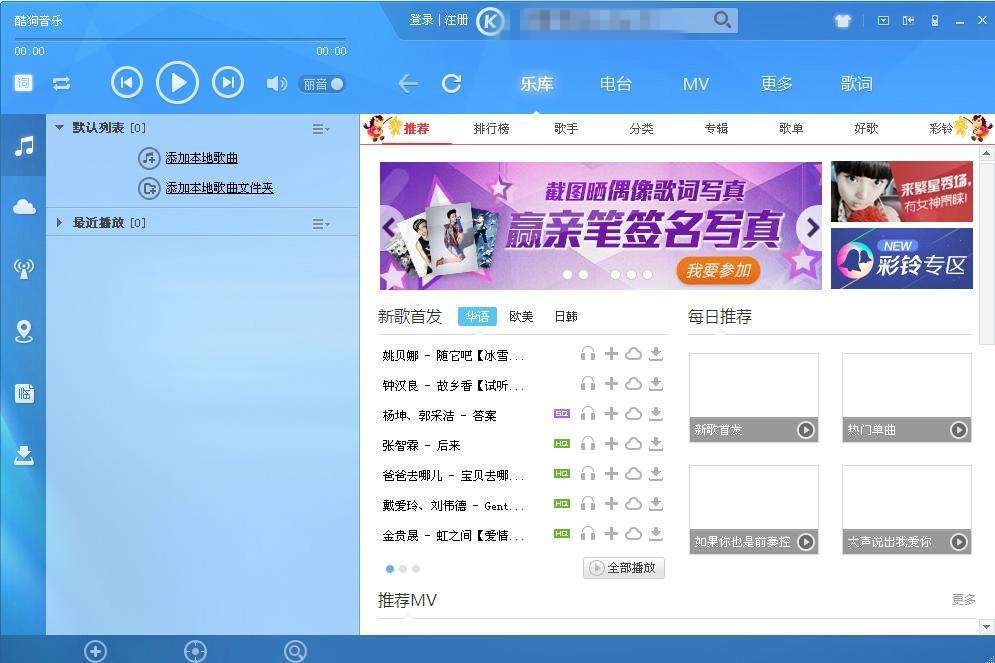Collapse the 默认列表 playlist
Image resolution: width=995 pixels, height=663 pixels.
coord(59,128)
